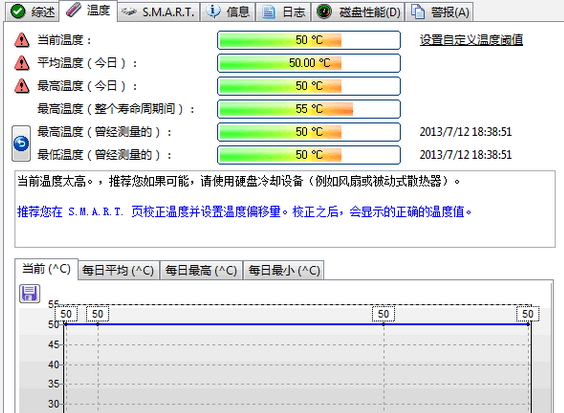Click the thermometer icon on 温度 tab
564x413 pixels.
coord(73,10)
